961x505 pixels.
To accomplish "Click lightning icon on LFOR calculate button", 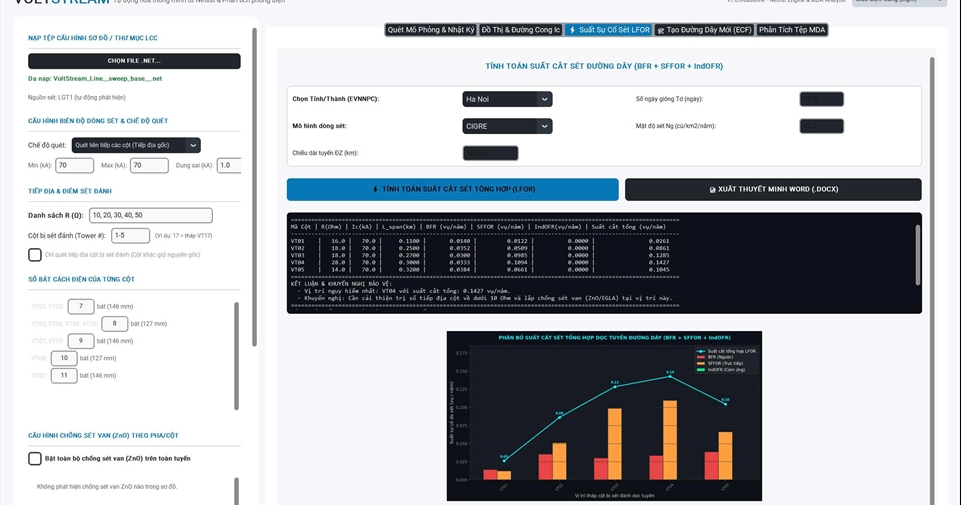I will pyautogui.click(x=375, y=189).
